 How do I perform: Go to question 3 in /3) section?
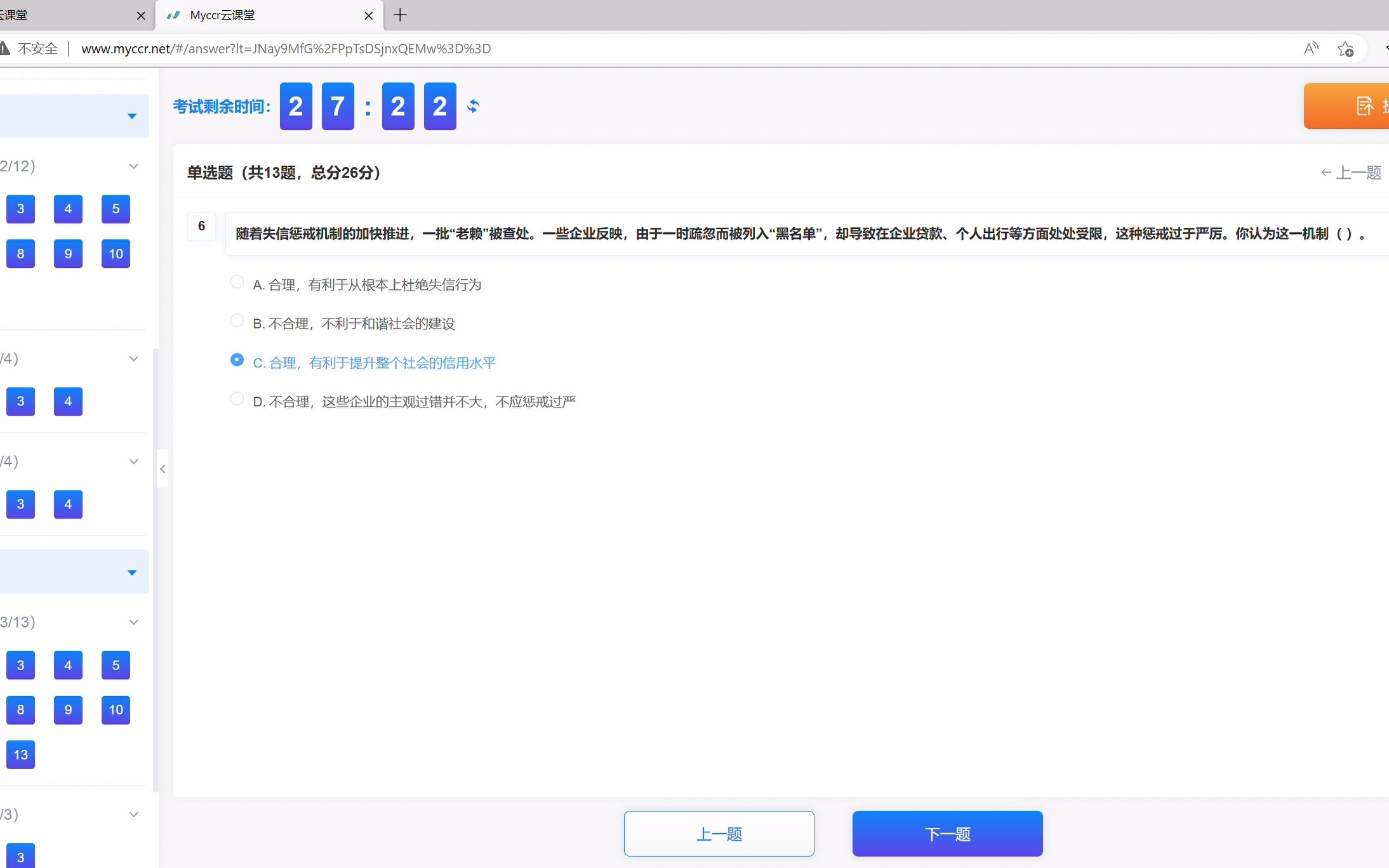pyautogui.click(x=20, y=857)
